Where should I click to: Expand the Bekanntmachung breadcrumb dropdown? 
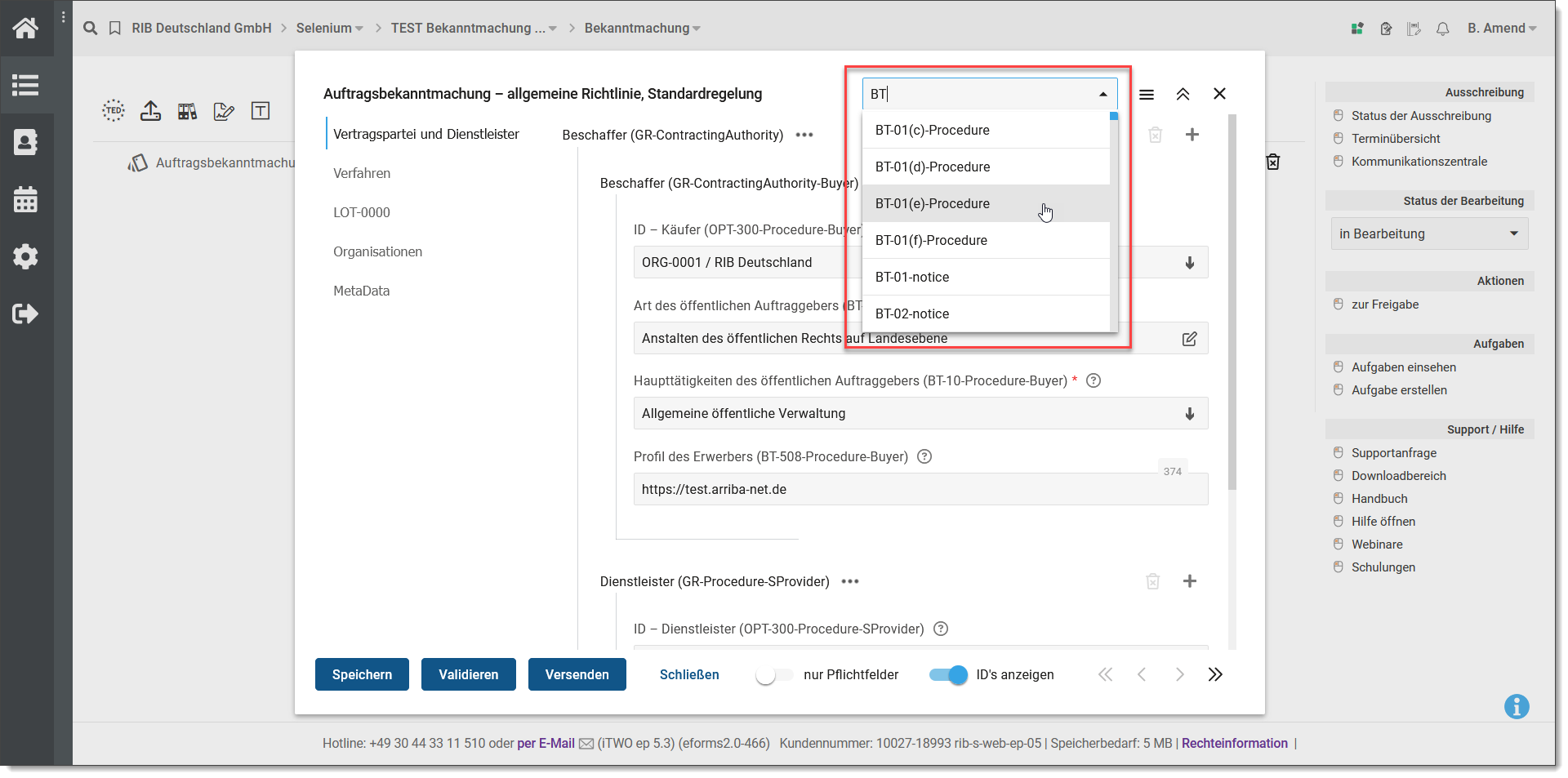pyautogui.click(x=697, y=29)
